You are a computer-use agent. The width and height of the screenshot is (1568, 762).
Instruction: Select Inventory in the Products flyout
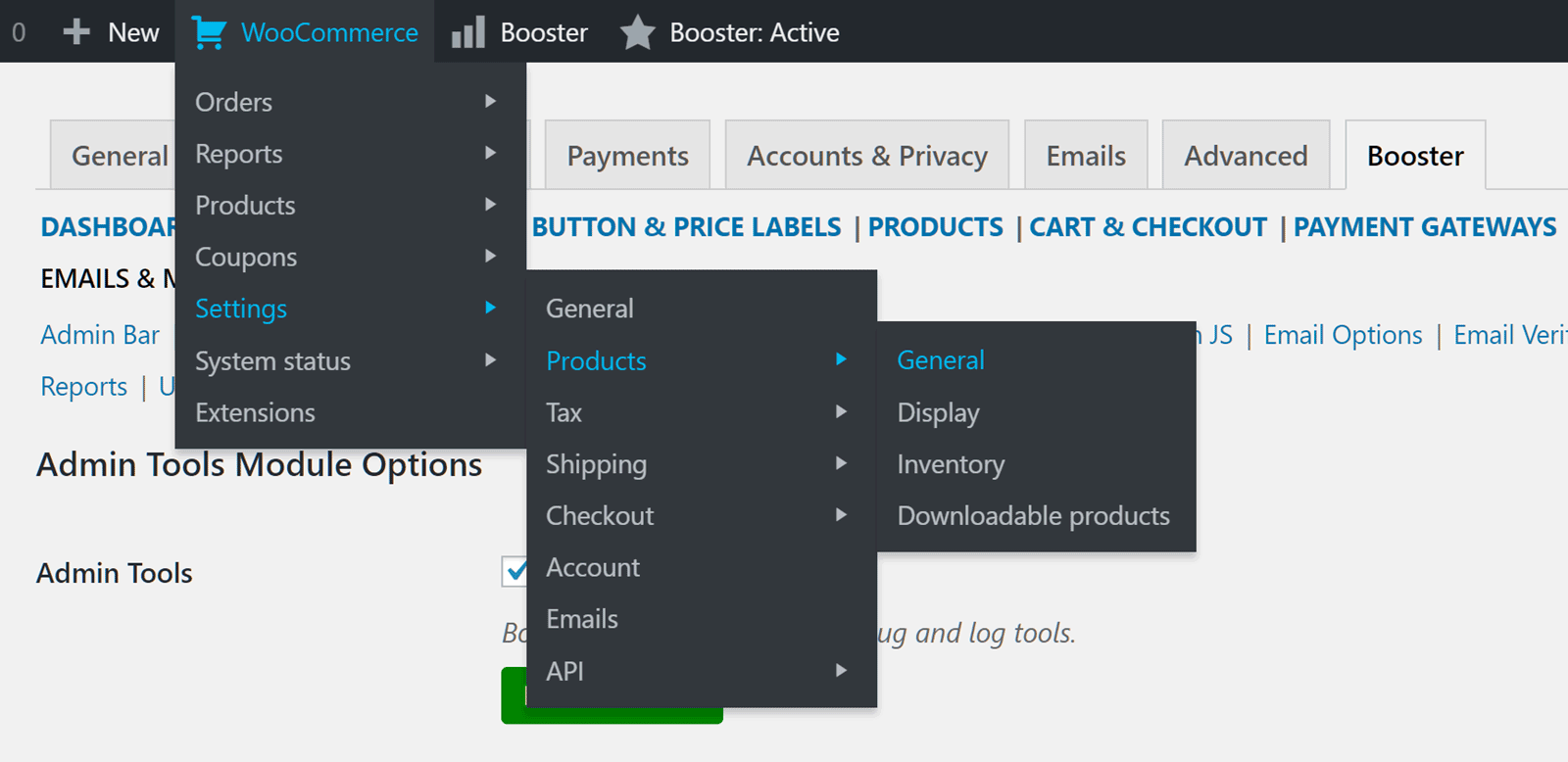point(1037,464)
